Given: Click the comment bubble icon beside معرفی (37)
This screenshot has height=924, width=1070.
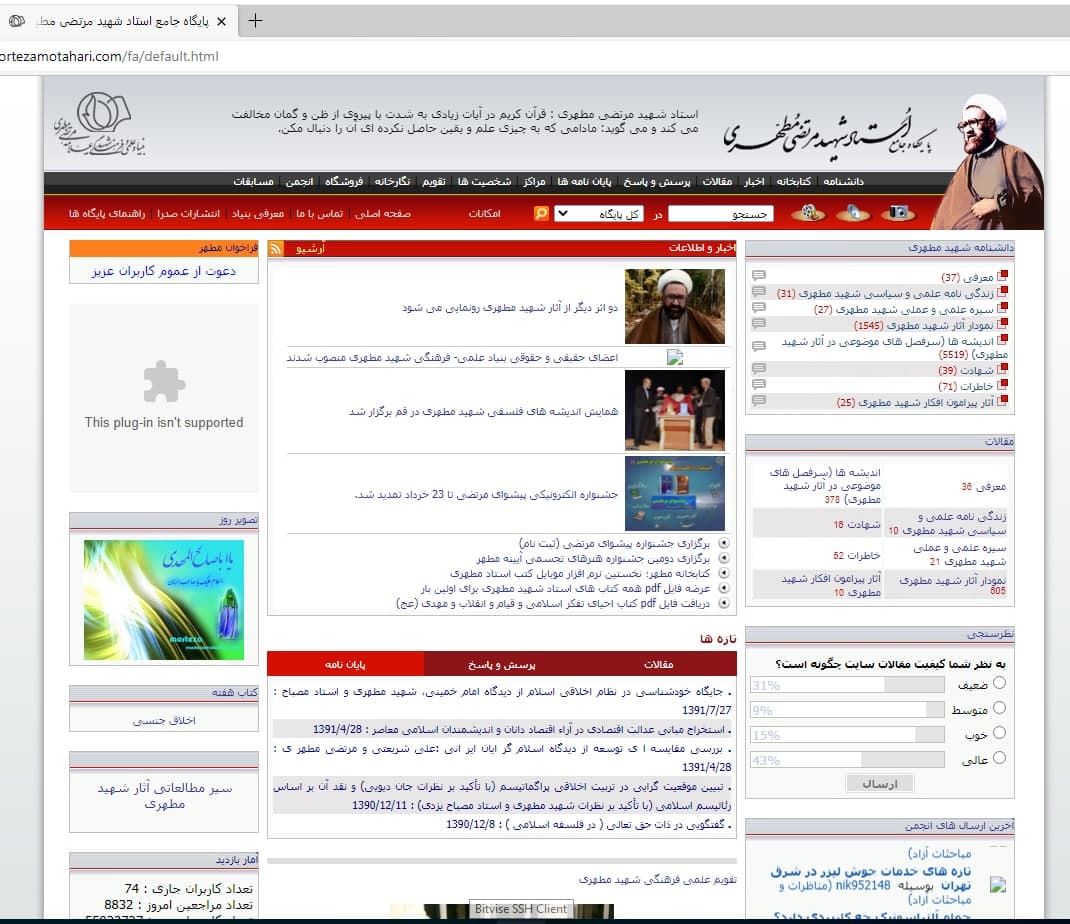Looking at the screenshot, I should point(759,276).
